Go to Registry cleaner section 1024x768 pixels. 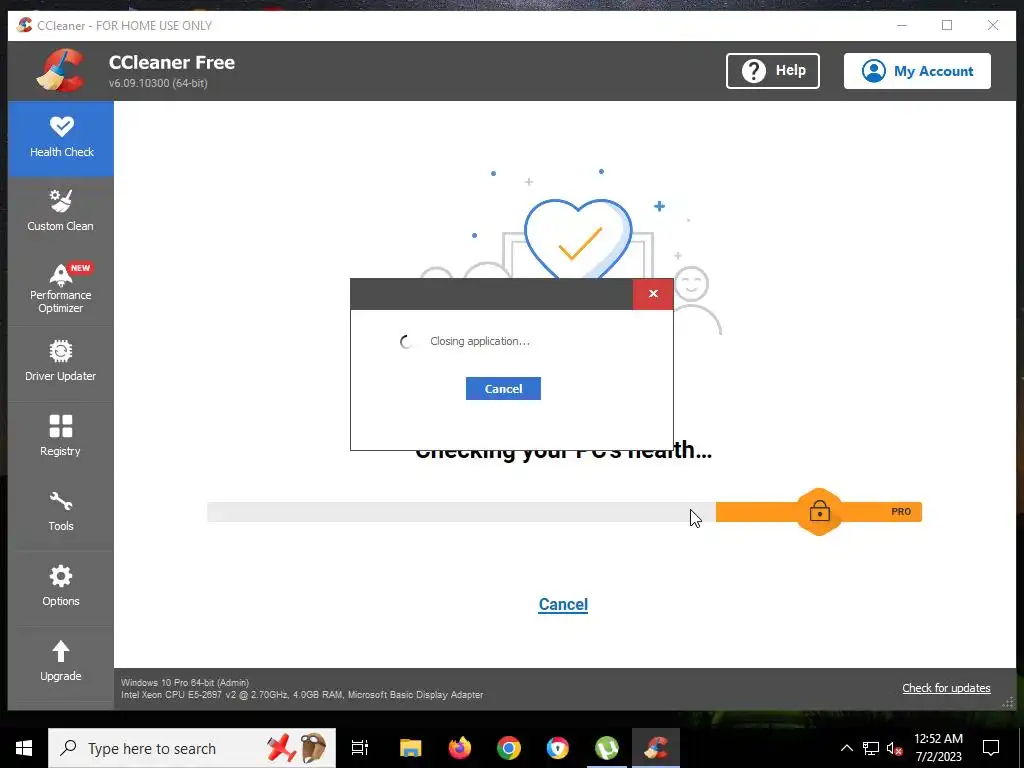click(x=61, y=438)
